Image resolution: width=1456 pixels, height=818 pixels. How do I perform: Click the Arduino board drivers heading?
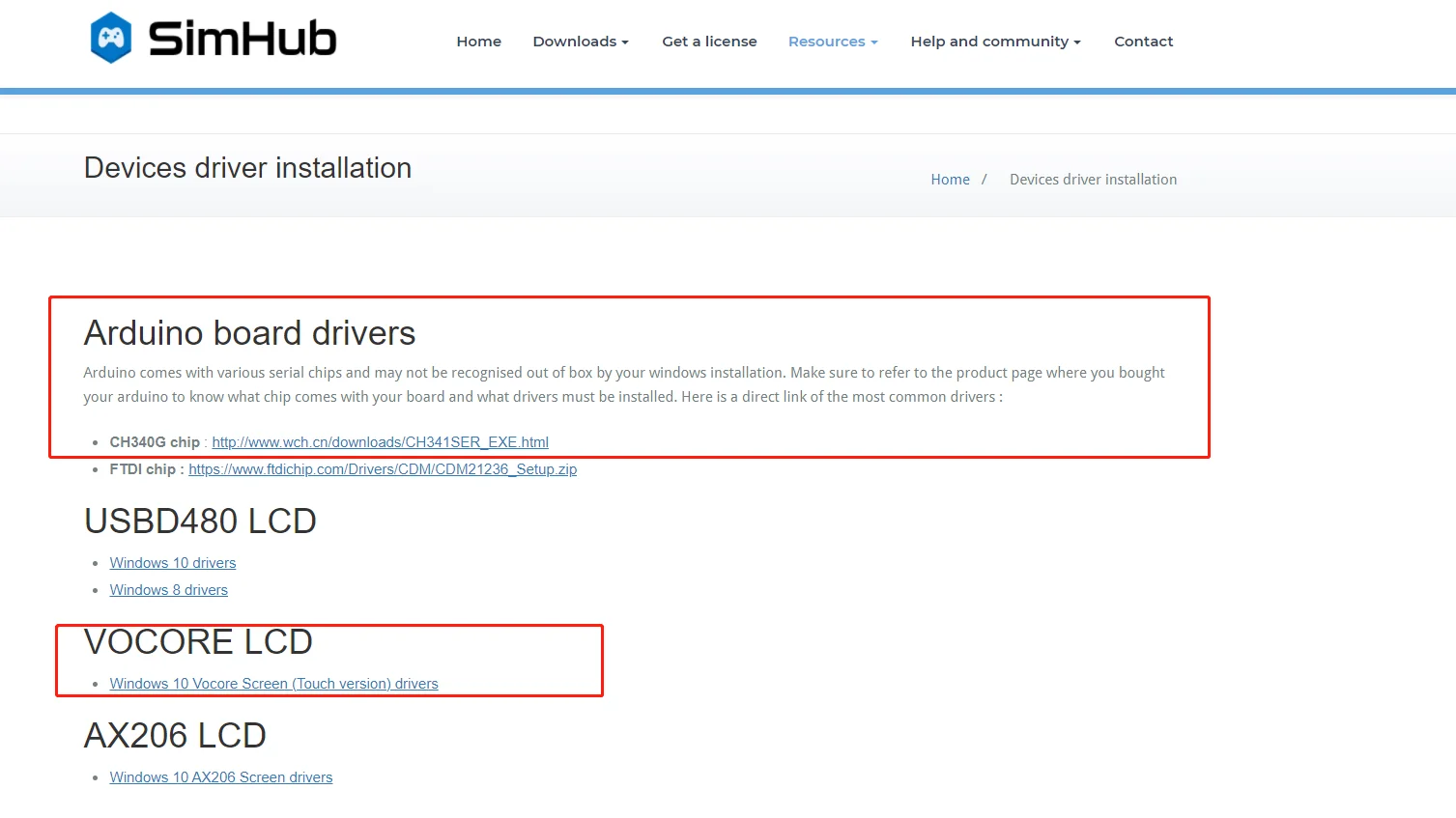point(249,333)
